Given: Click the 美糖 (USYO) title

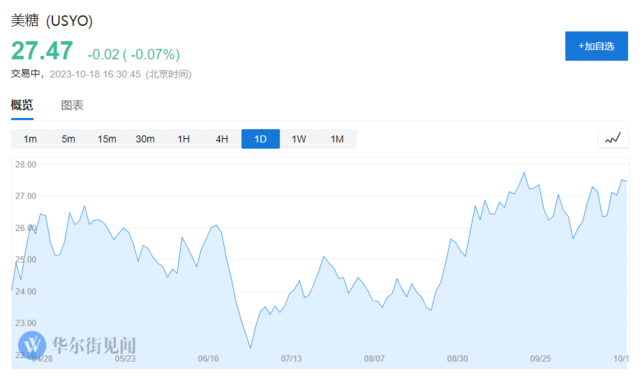Looking at the screenshot, I should [52, 20].
